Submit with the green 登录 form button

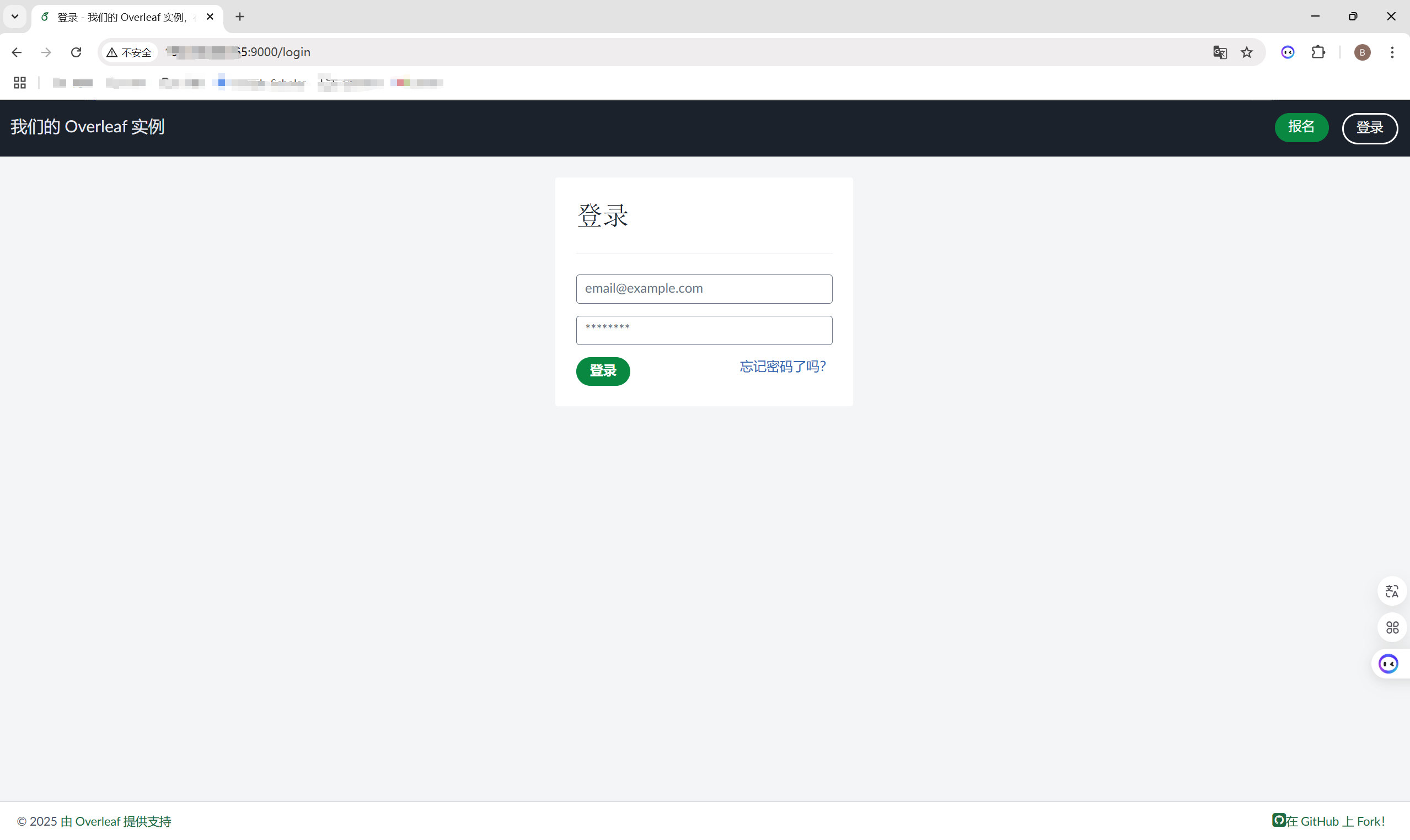pyautogui.click(x=603, y=371)
